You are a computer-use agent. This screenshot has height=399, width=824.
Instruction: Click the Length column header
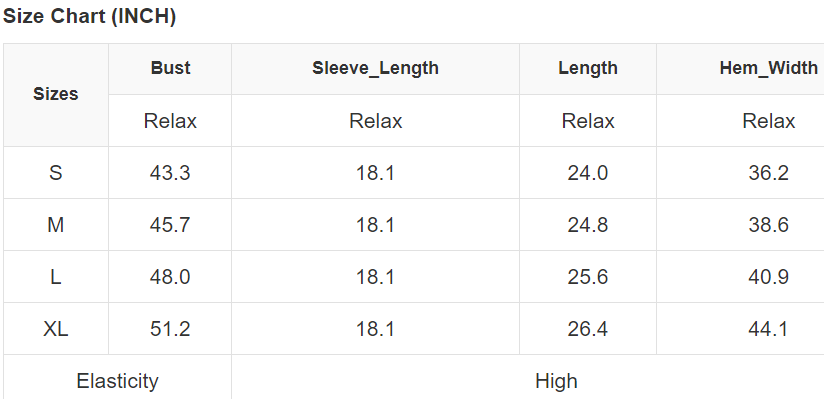[588, 68]
